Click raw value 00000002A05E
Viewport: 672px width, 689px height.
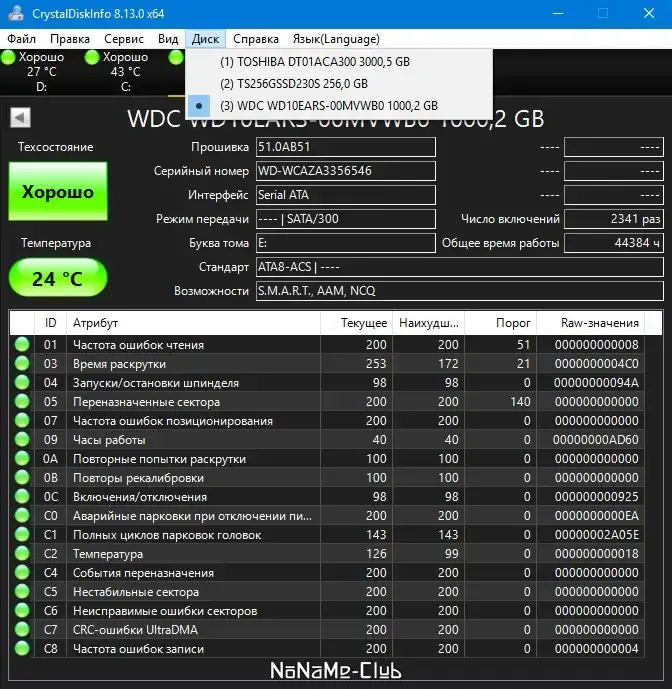point(596,534)
